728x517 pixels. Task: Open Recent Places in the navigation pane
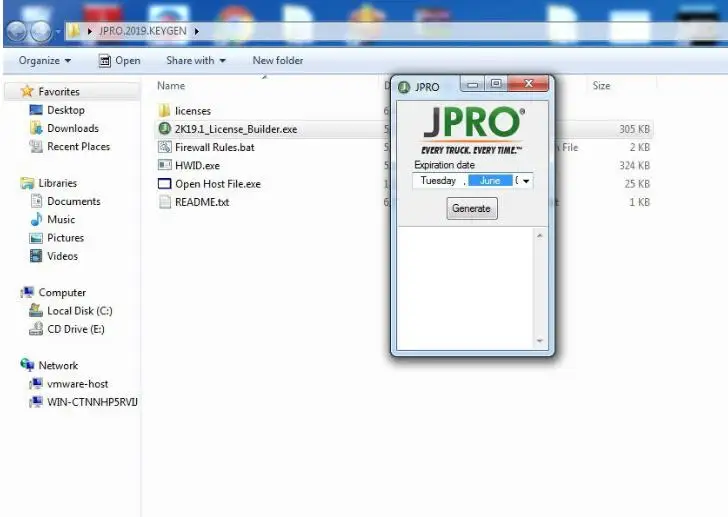(x=78, y=146)
